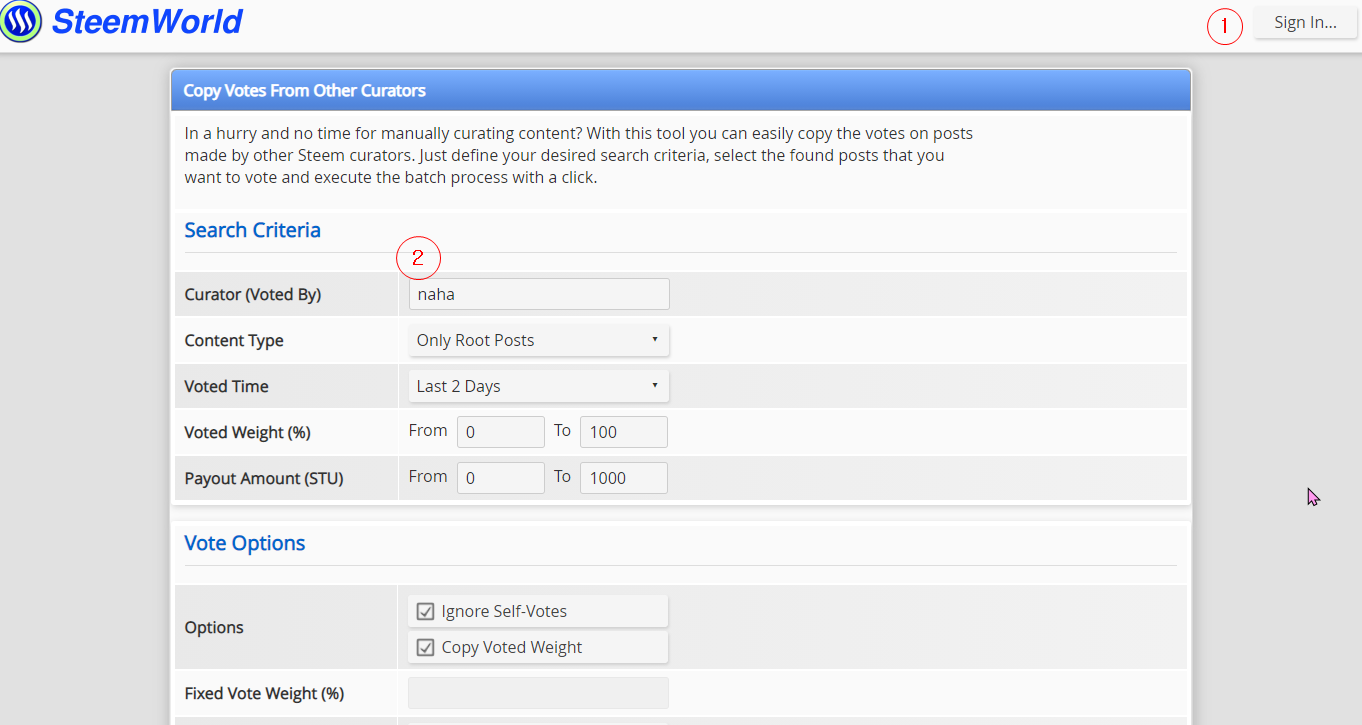Toggle the Ignore Self-Votes checkbox
The image size is (1362, 725).
[426, 611]
